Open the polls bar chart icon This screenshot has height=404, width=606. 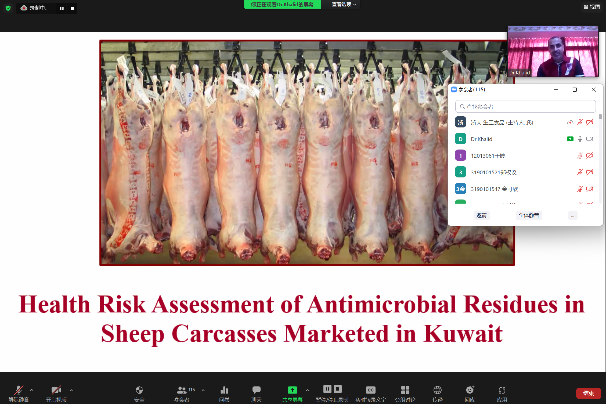[224, 389]
